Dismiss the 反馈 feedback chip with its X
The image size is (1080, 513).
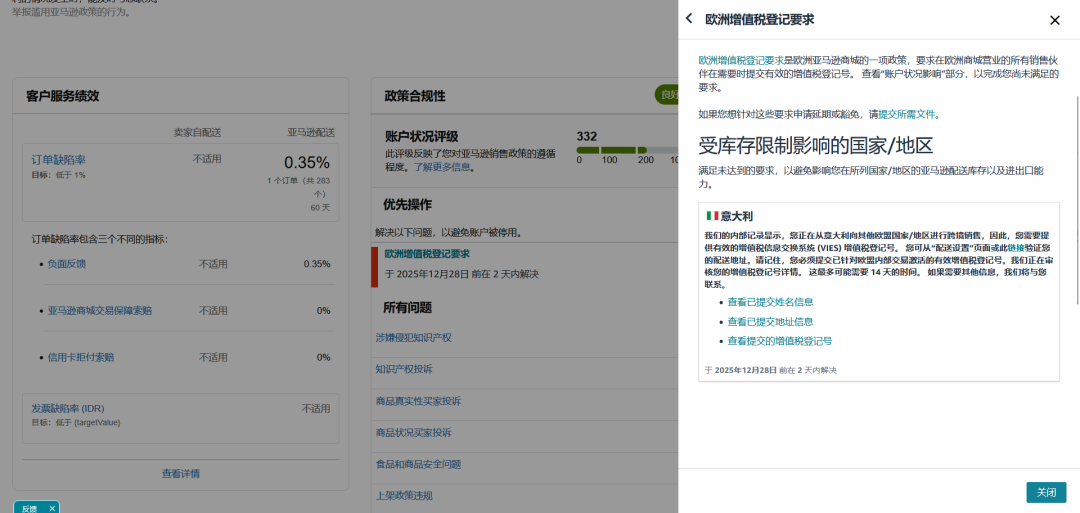pos(52,508)
